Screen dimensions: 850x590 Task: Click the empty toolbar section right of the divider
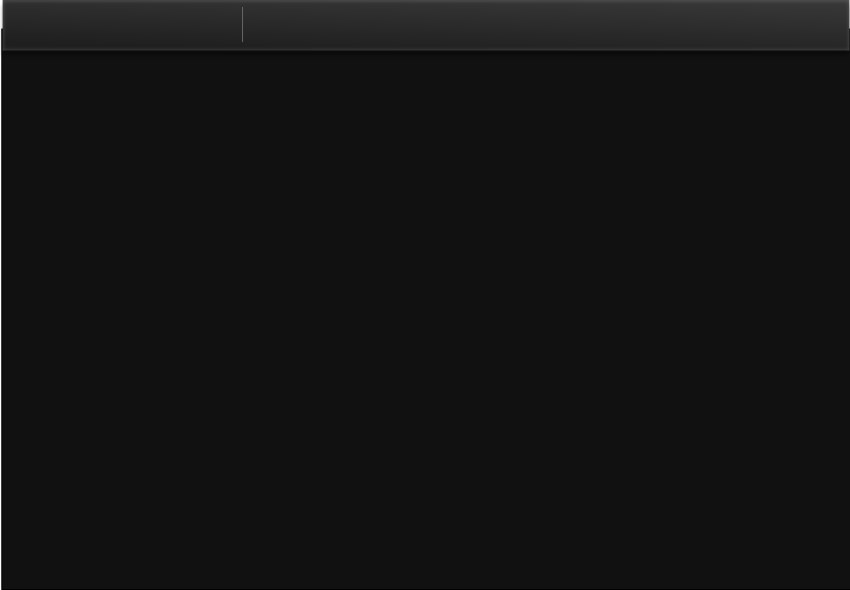click(x=546, y=25)
